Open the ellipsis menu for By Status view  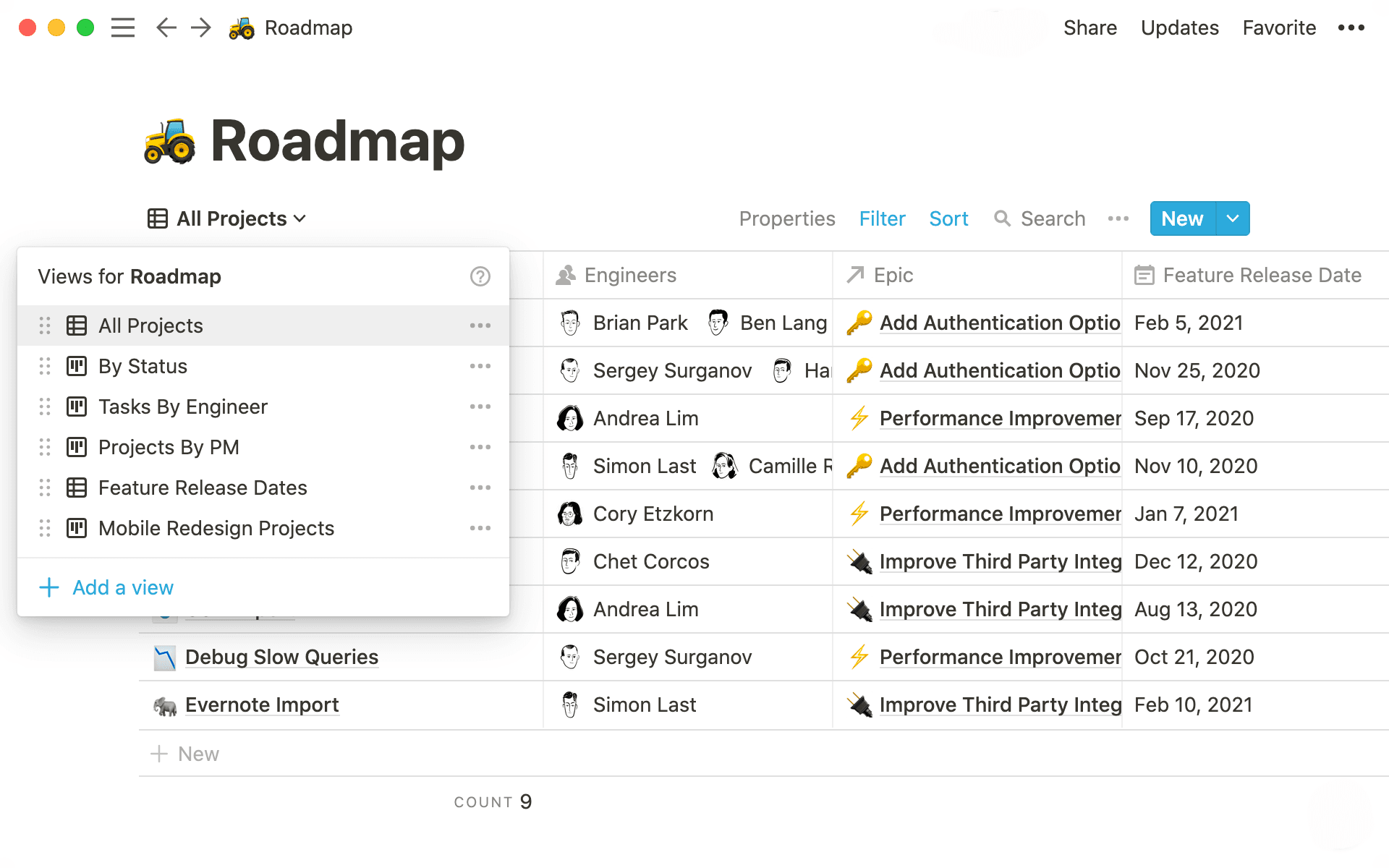click(x=480, y=366)
